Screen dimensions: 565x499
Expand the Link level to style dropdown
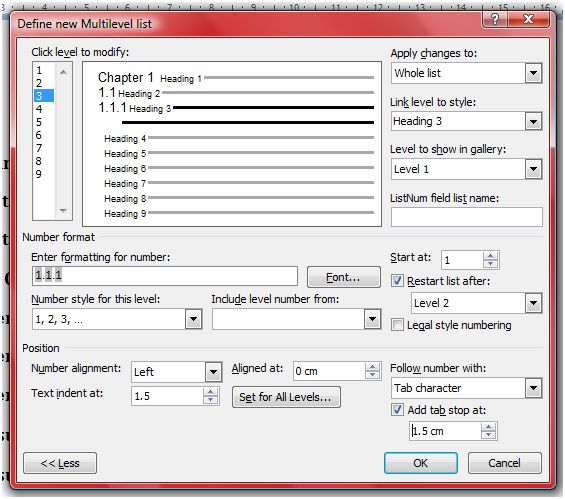(533, 121)
